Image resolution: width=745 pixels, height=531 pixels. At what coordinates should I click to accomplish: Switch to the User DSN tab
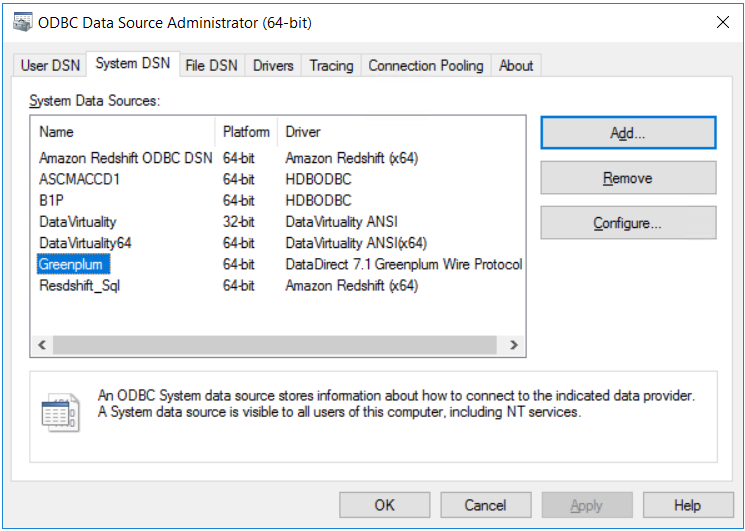50,66
